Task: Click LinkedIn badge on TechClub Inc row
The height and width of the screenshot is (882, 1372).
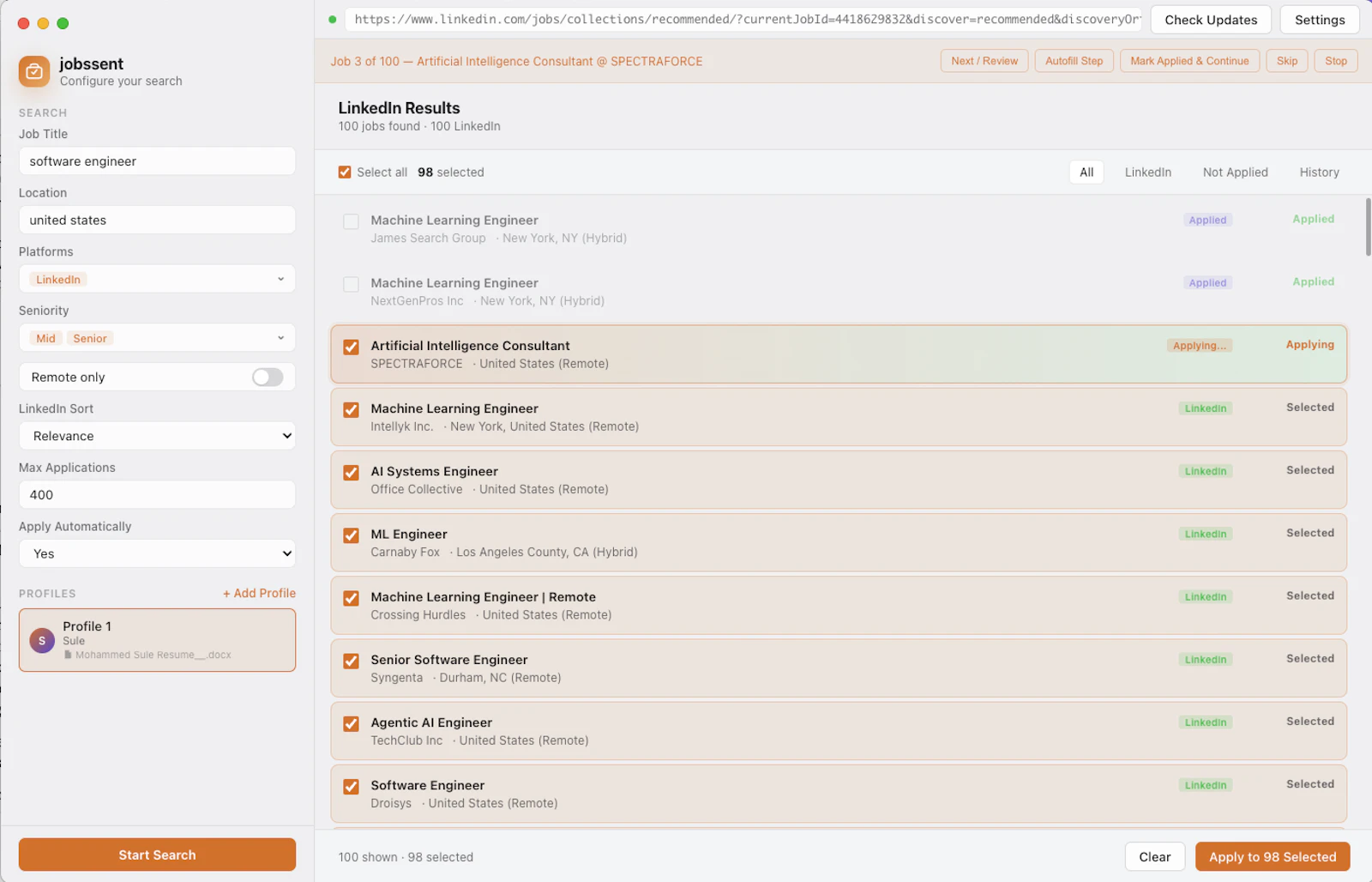Action: pos(1205,722)
